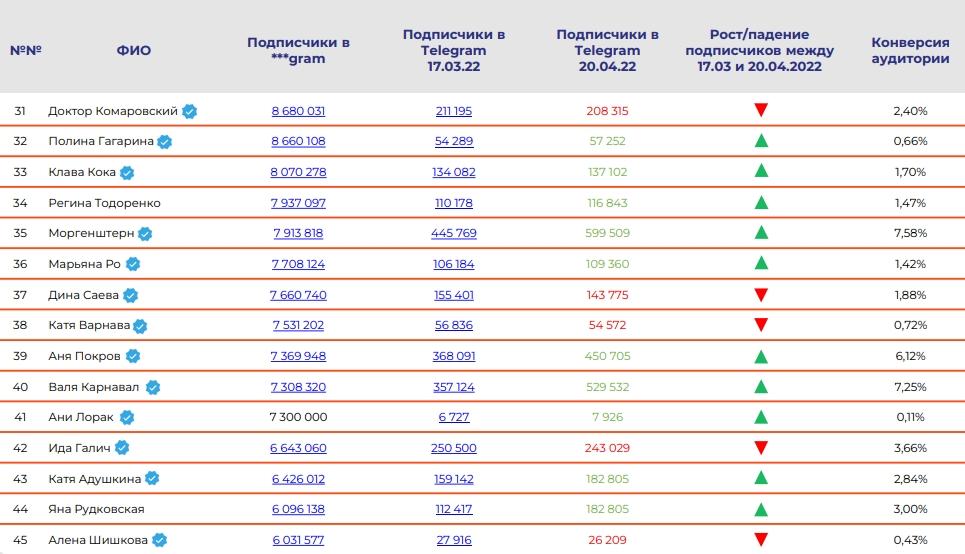Click green up arrow in Аня Покров row

[x=761, y=356]
